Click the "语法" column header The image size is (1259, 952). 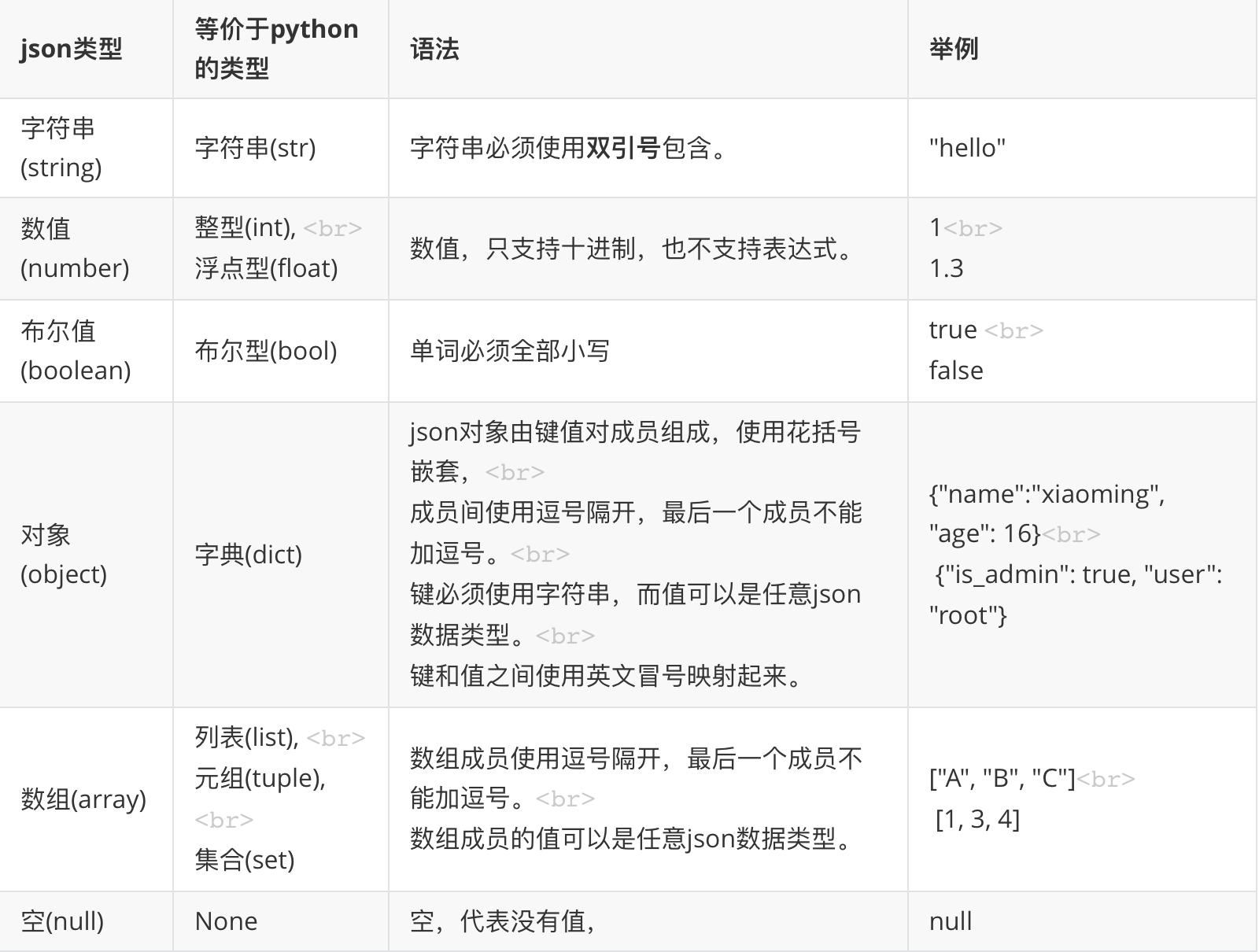[x=434, y=49]
